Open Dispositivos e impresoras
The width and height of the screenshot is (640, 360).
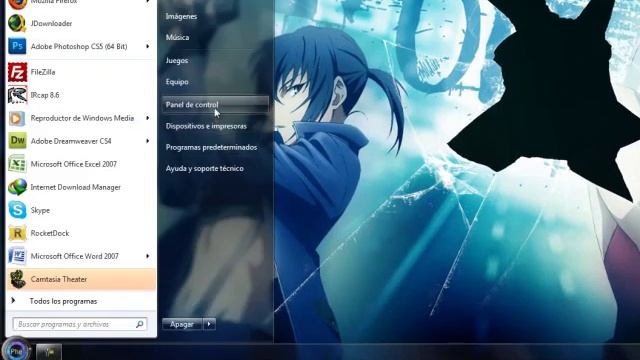pos(206,126)
